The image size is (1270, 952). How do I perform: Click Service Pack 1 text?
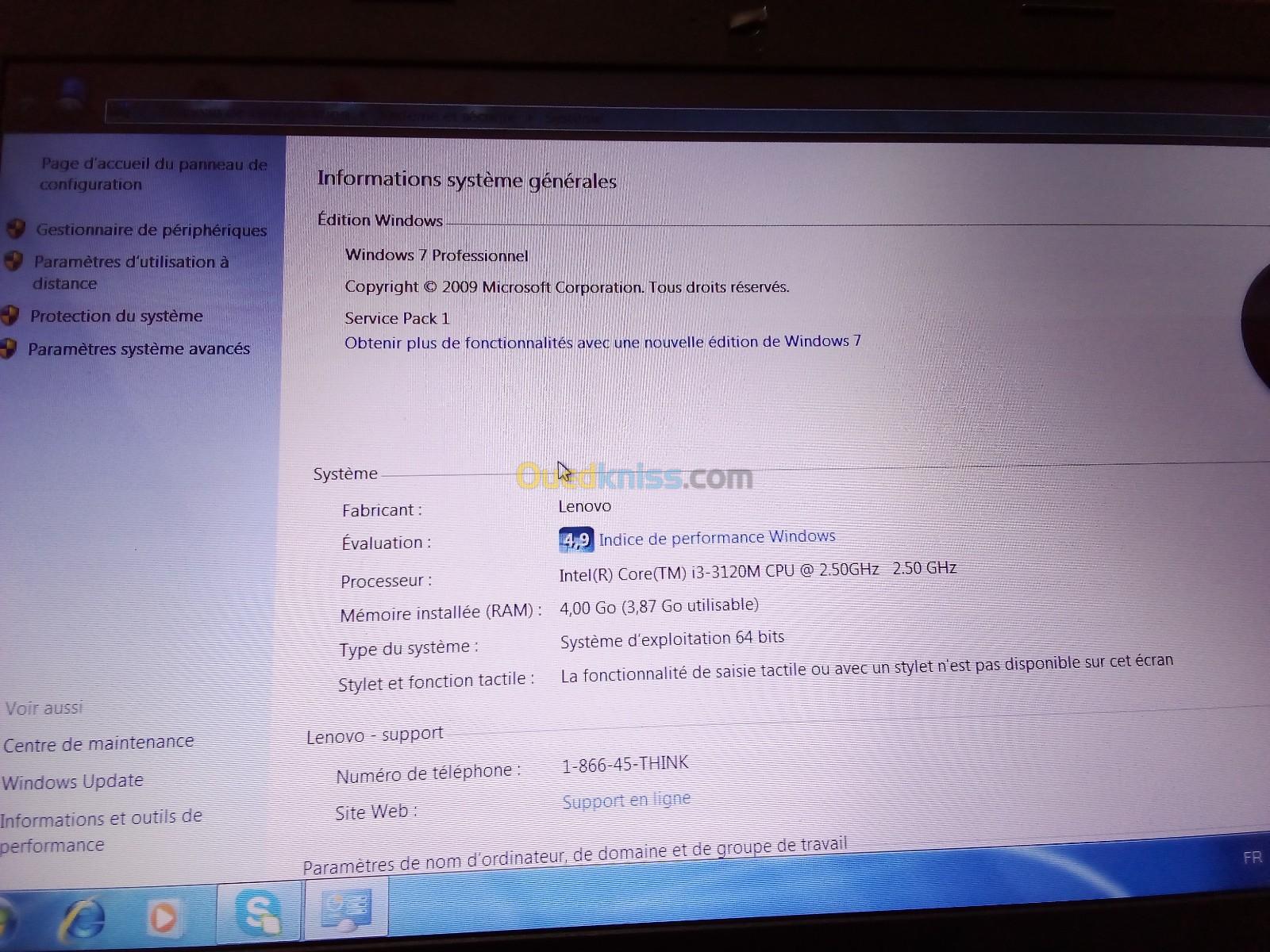(x=397, y=318)
